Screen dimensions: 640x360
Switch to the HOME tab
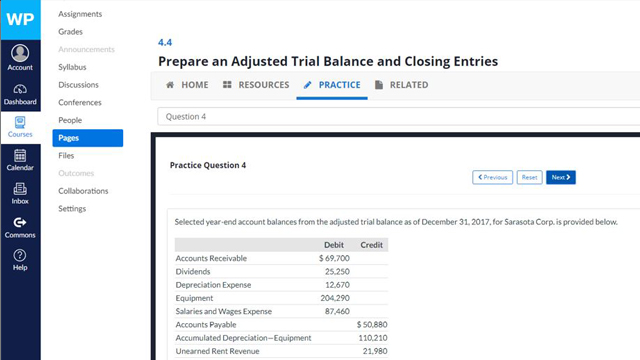tap(187, 85)
